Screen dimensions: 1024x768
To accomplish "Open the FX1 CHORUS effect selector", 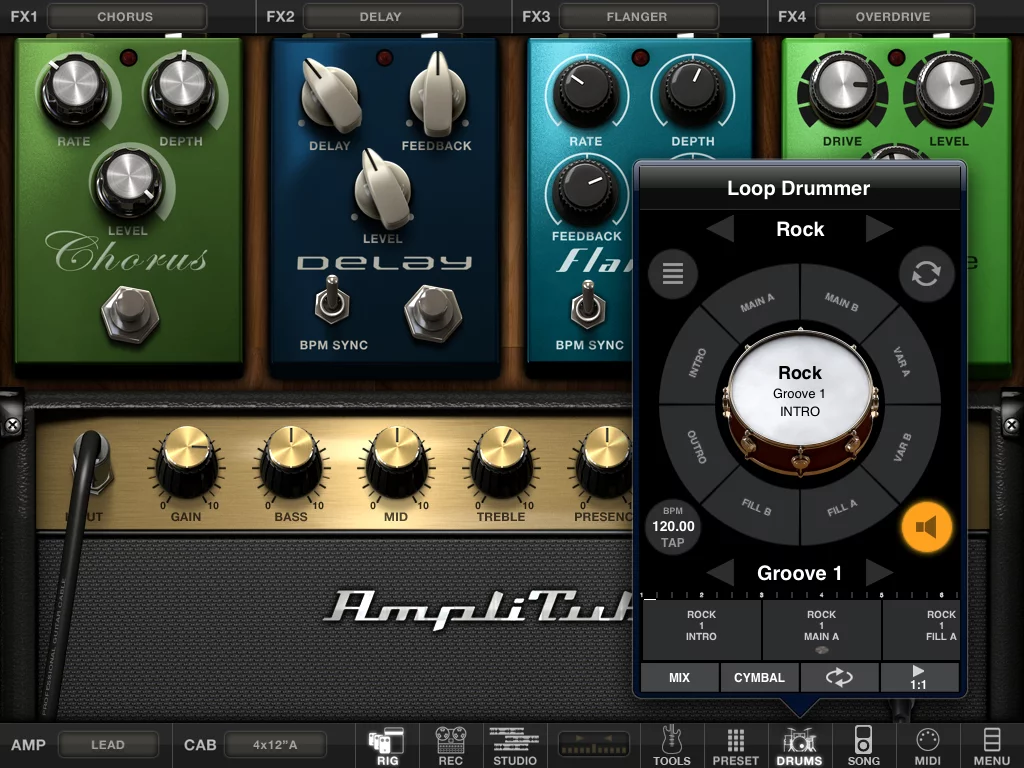I will tap(127, 15).
